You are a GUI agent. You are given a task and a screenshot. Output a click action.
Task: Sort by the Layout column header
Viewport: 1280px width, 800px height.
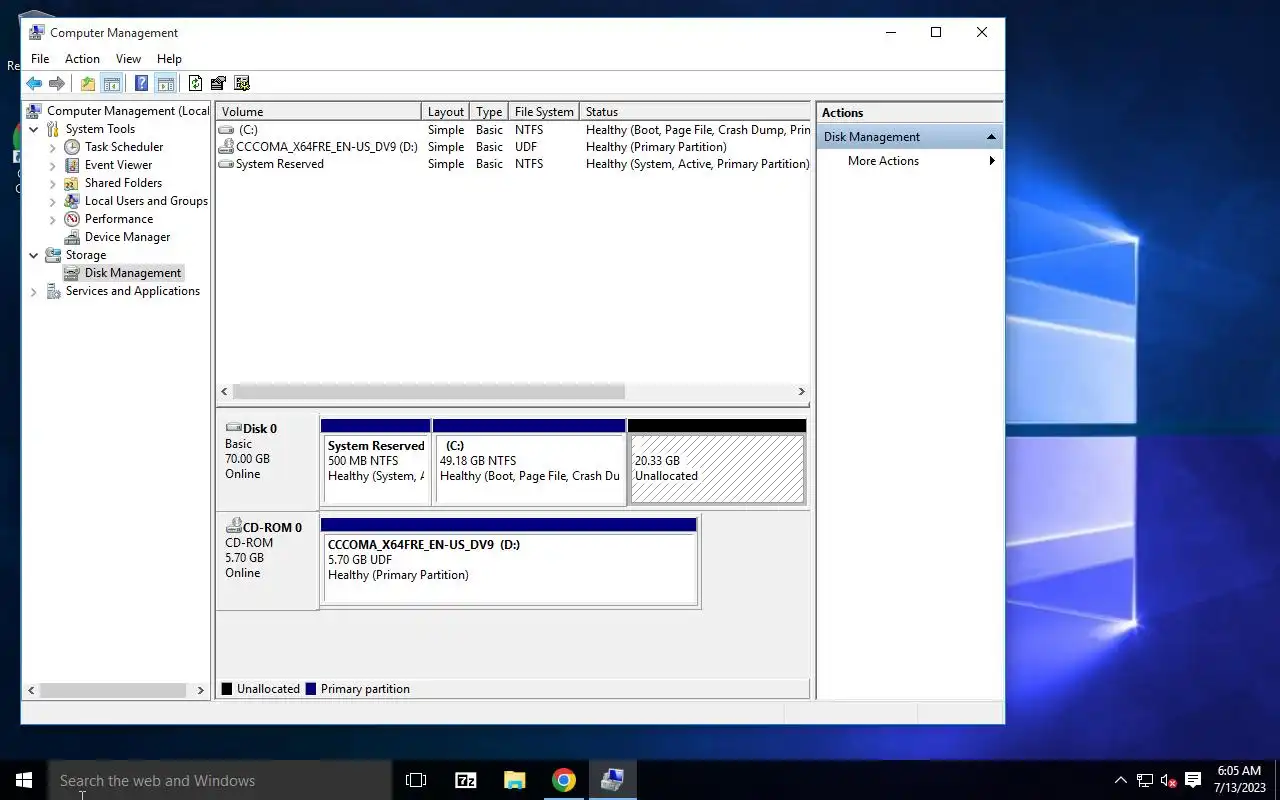[x=446, y=112]
